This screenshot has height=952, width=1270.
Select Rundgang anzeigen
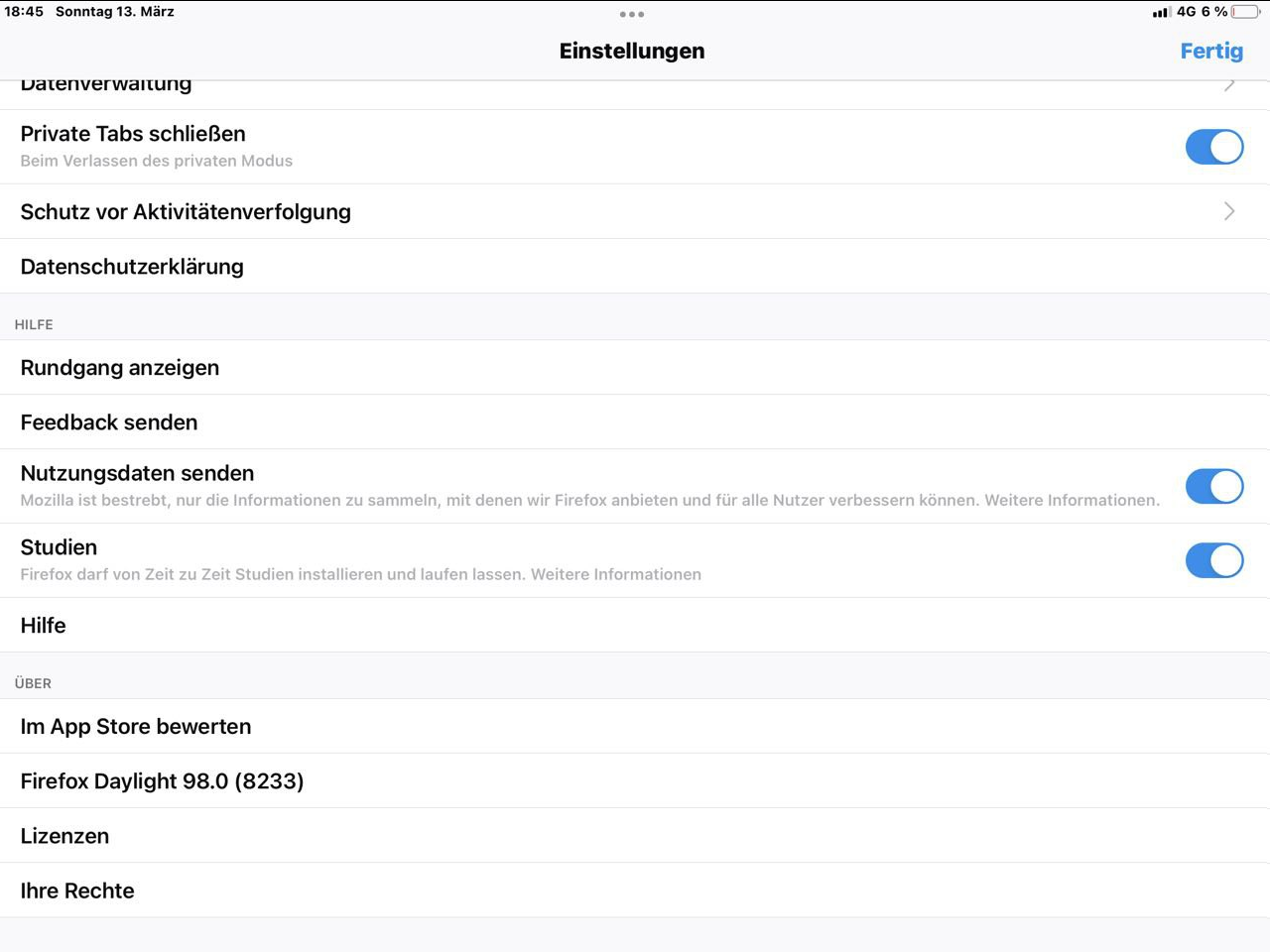(120, 367)
